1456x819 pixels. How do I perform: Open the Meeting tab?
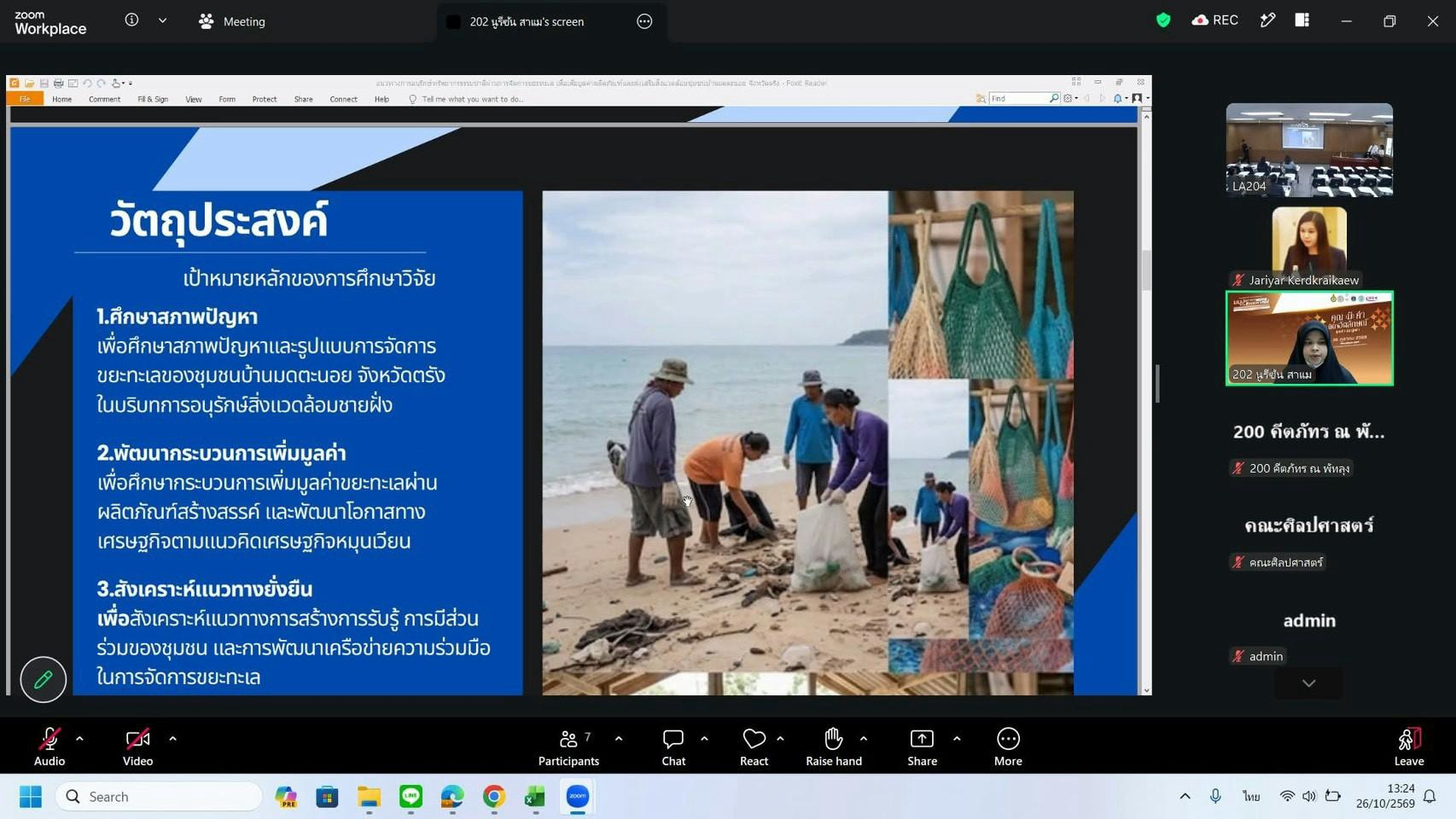(232, 21)
